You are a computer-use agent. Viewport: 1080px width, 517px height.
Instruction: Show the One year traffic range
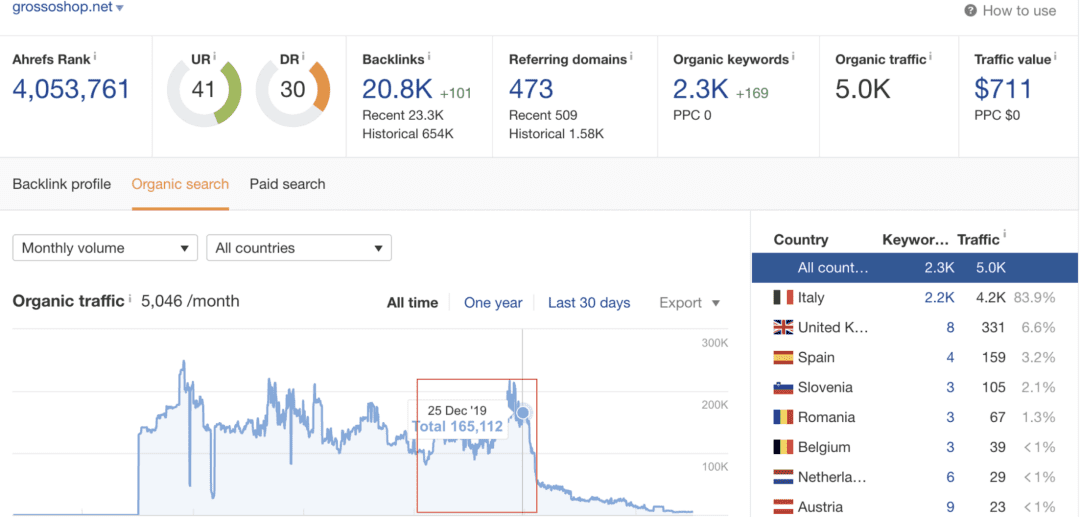(493, 303)
